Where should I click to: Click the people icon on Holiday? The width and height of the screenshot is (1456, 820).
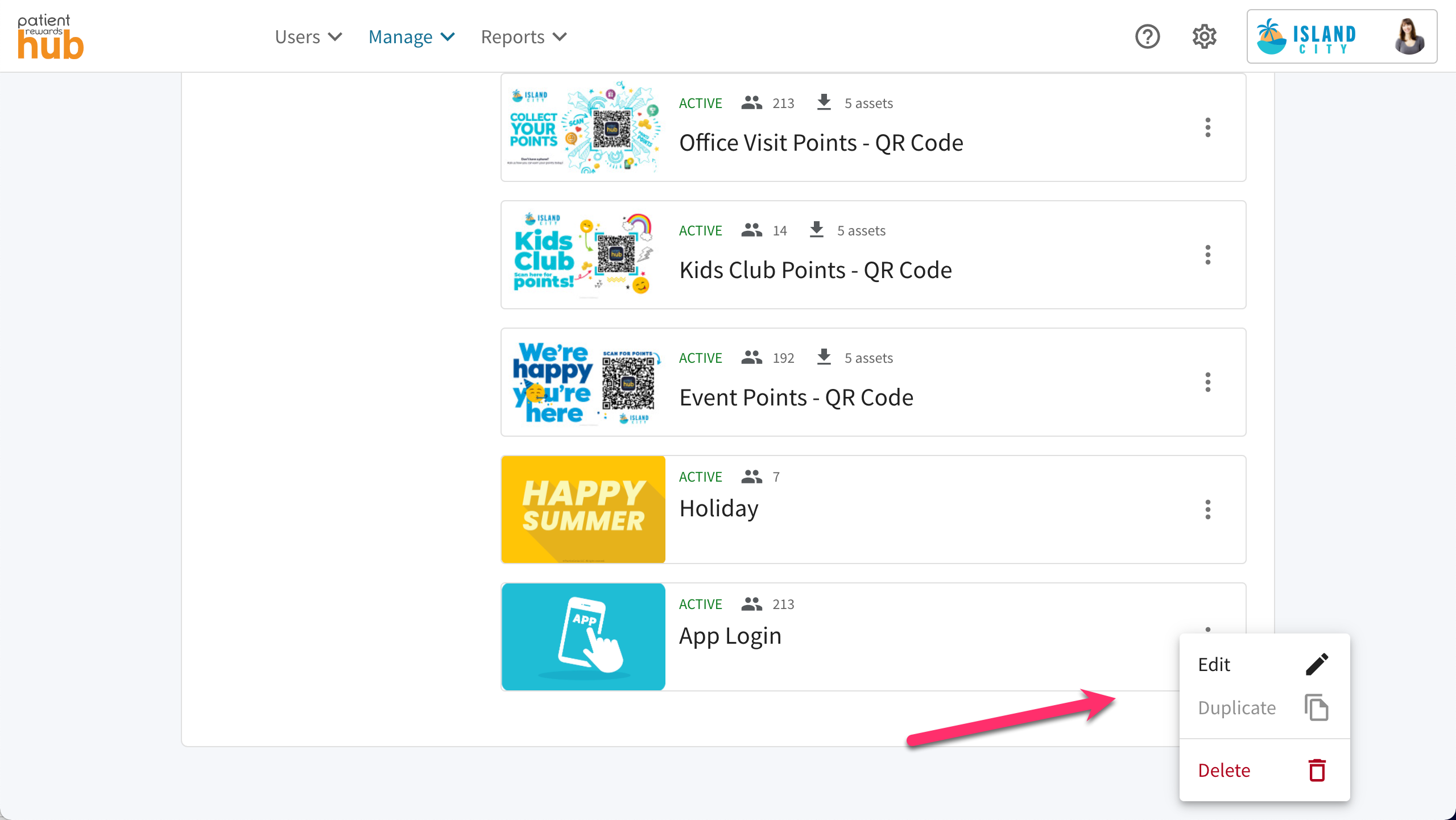(x=751, y=477)
